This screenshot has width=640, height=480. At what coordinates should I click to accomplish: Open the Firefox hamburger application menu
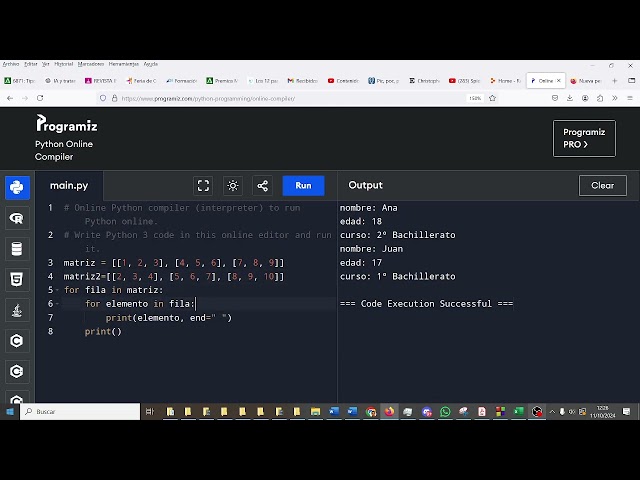tap(630, 98)
